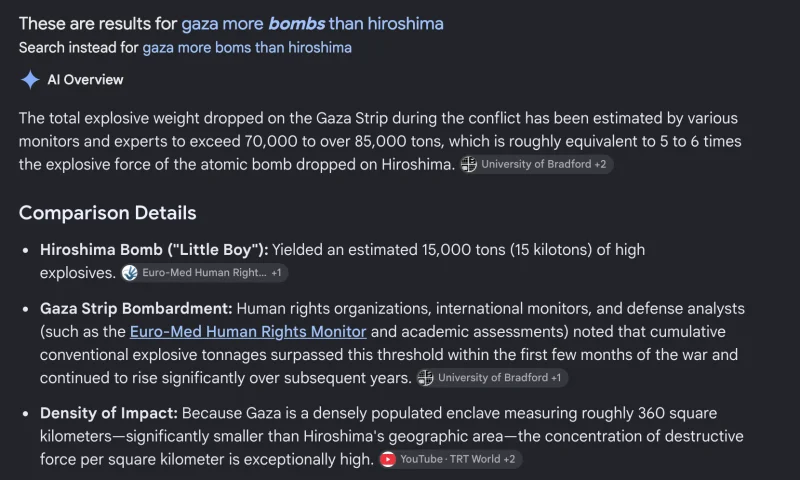
Task: Click the "Comparison Details" heading
Action: 108,213
